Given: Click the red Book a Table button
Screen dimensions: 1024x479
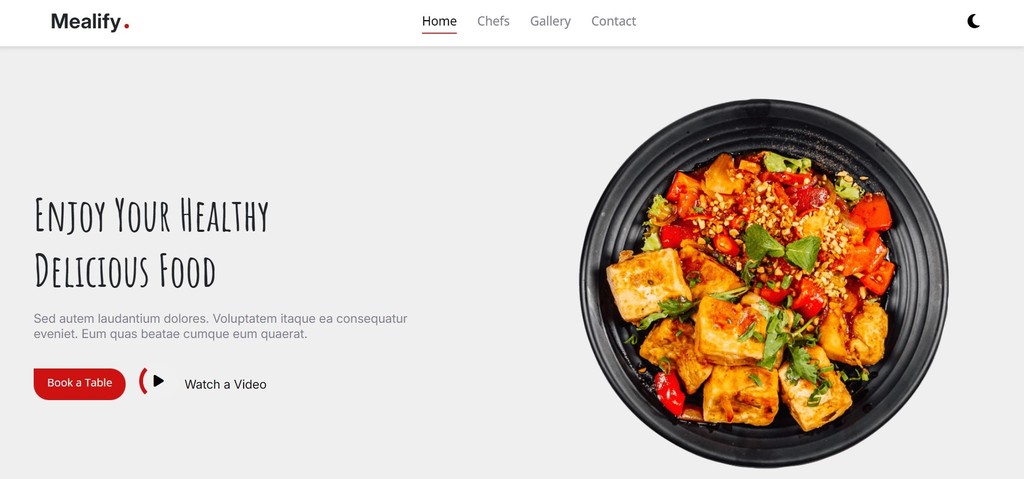Looking at the screenshot, I should (x=79, y=384).
